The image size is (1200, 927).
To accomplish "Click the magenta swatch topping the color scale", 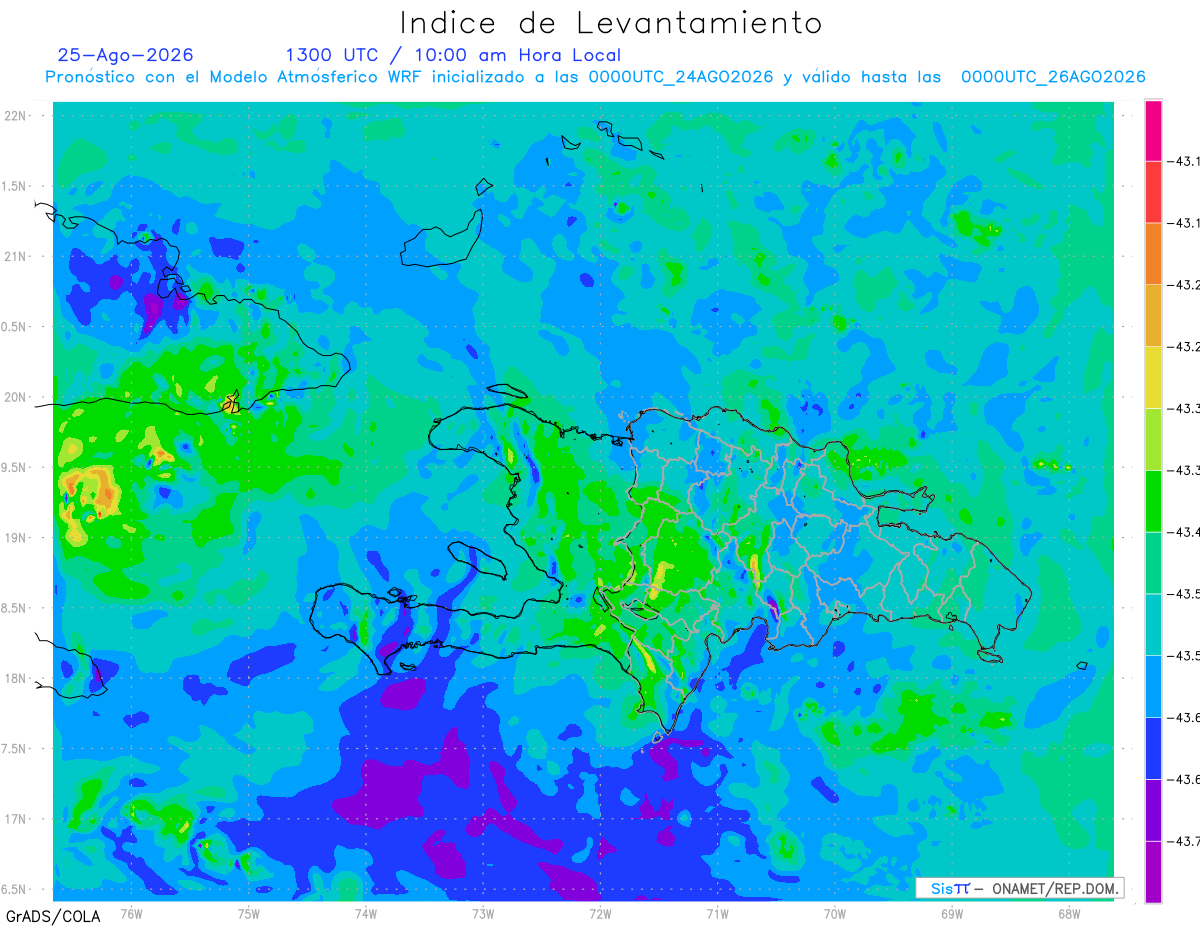I will coord(1153,130).
